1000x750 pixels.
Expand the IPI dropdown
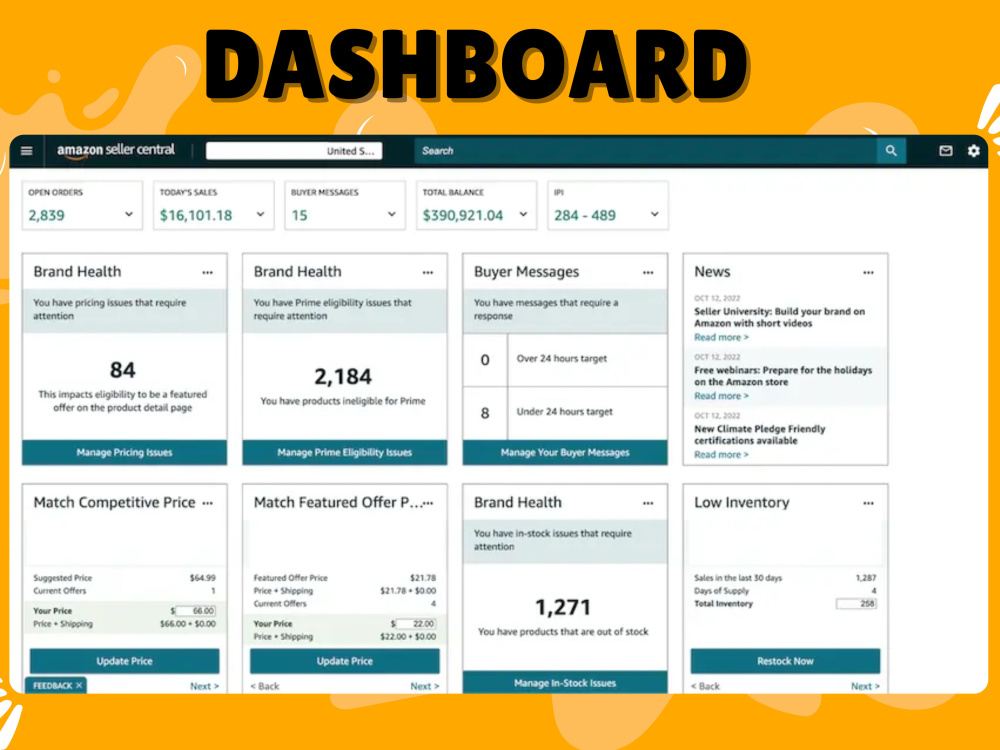point(654,214)
